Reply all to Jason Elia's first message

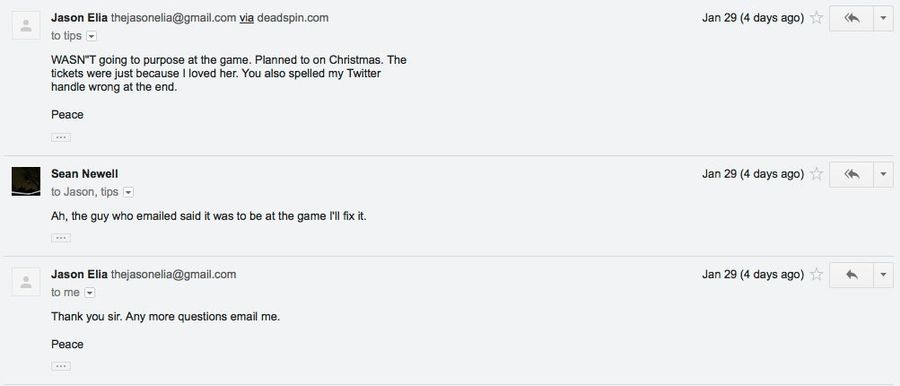pyautogui.click(x=851, y=18)
